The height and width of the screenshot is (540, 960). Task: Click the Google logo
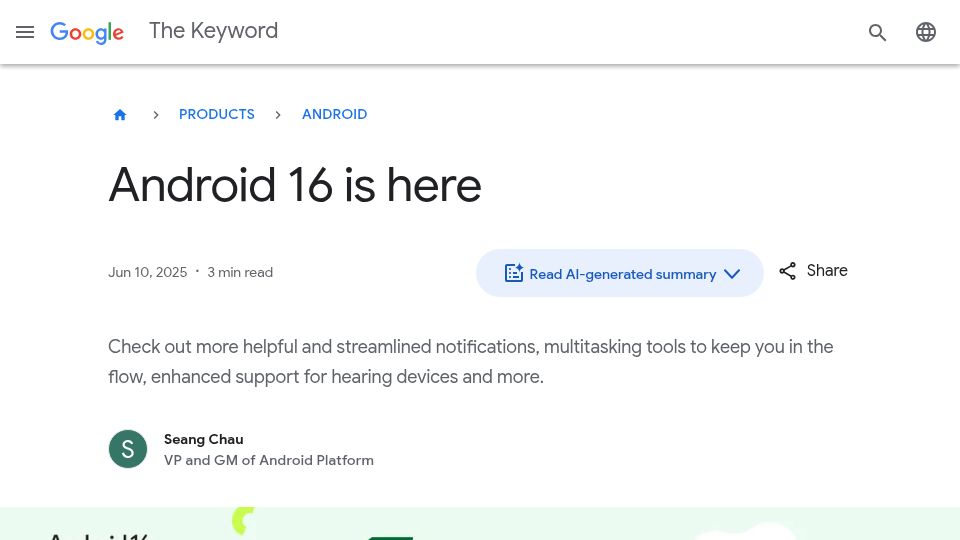(87, 32)
